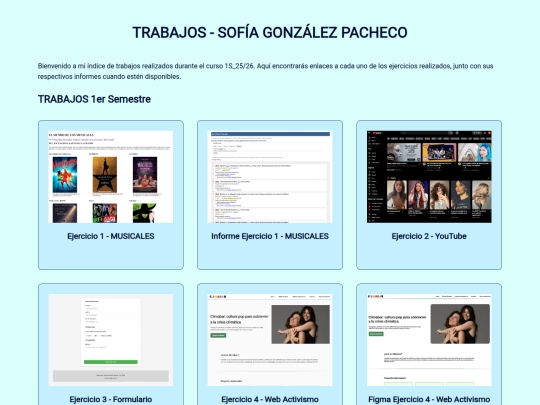This screenshot has height=405, width=540.
Task: Open the Ejercicio 3 - Formulario thumbnail
Action: [x=111, y=340]
